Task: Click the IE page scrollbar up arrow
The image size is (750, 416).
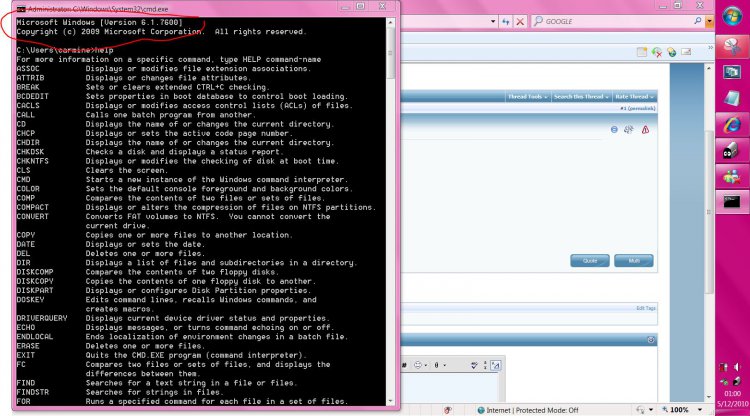Action: (709, 68)
